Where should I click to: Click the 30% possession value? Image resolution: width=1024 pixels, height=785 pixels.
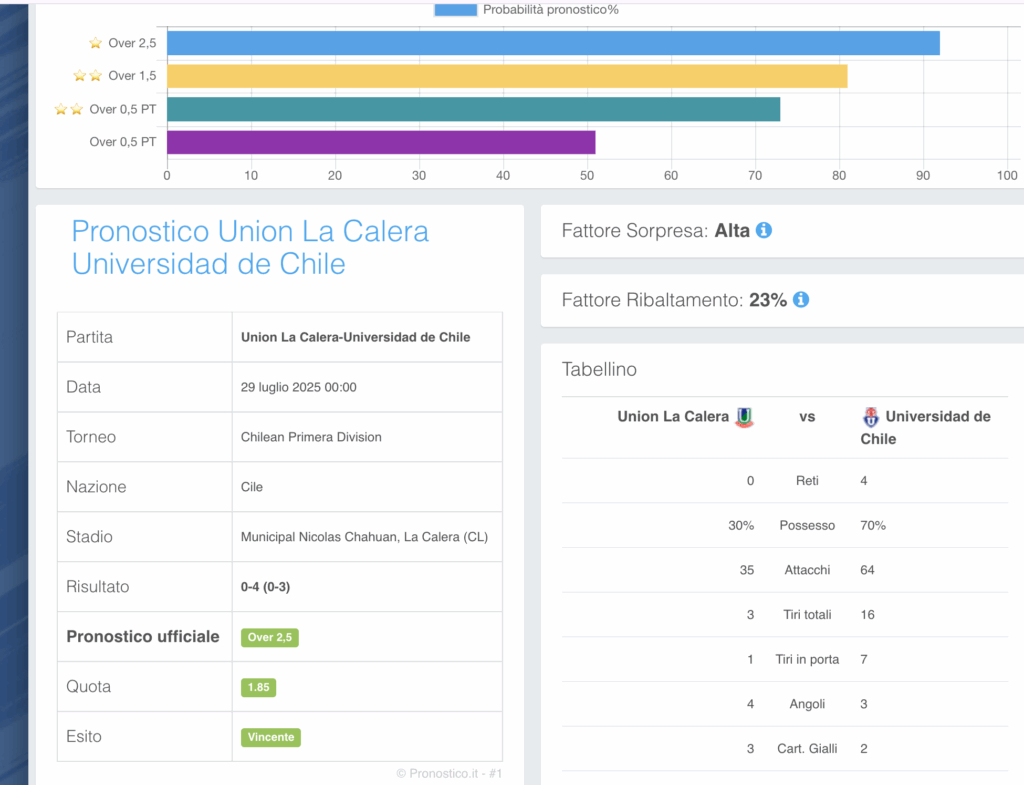(x=741, y=526)
